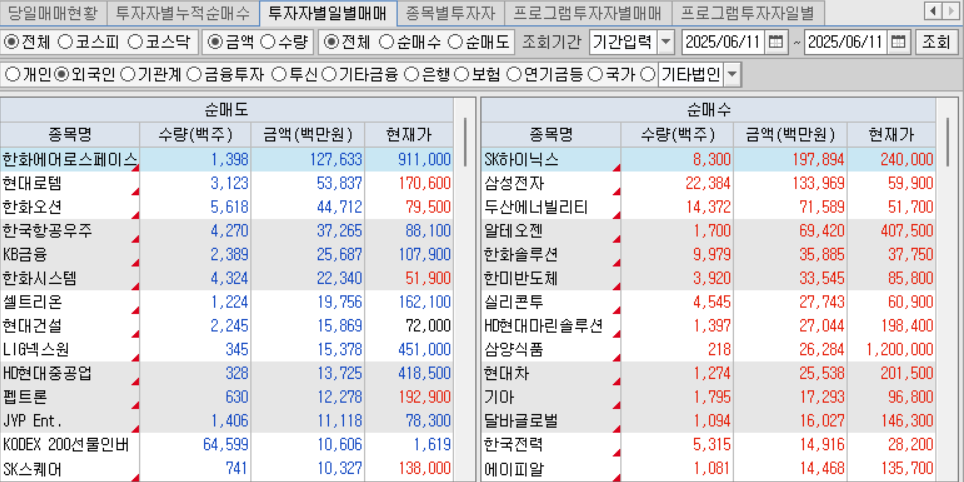Switch to the 프로그램투자자일별 tab
Image resolution: width=964 pixels, height=482 pixels.
point(748,12)
